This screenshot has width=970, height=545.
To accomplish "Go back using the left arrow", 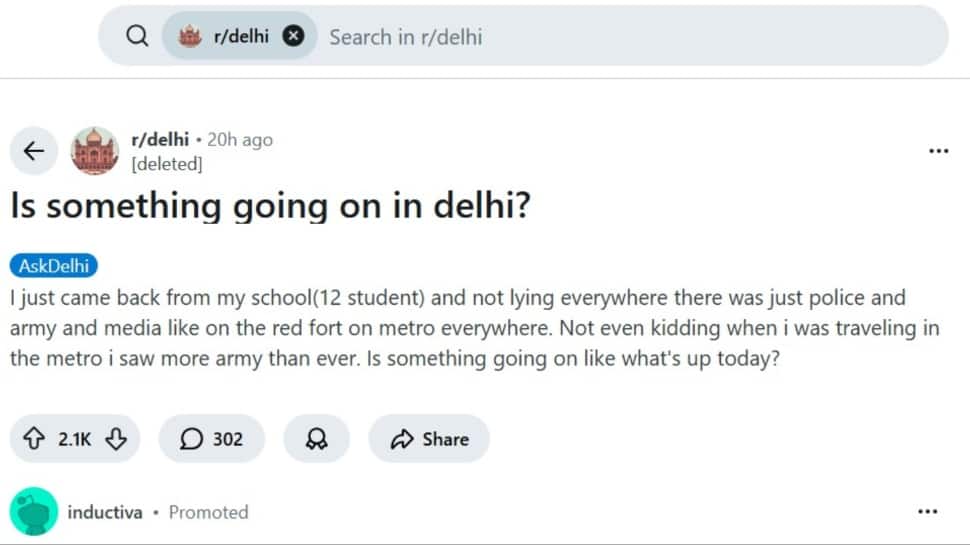I will [x=34, y=151].
